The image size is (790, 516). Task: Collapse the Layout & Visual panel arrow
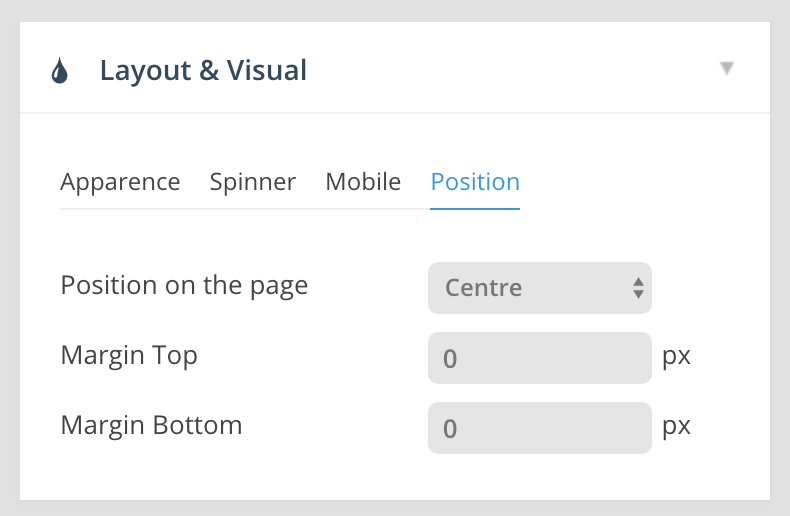coord(727,68)
